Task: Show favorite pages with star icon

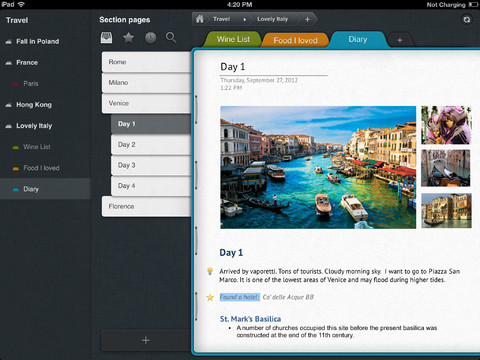Action: tap(128, 38)
